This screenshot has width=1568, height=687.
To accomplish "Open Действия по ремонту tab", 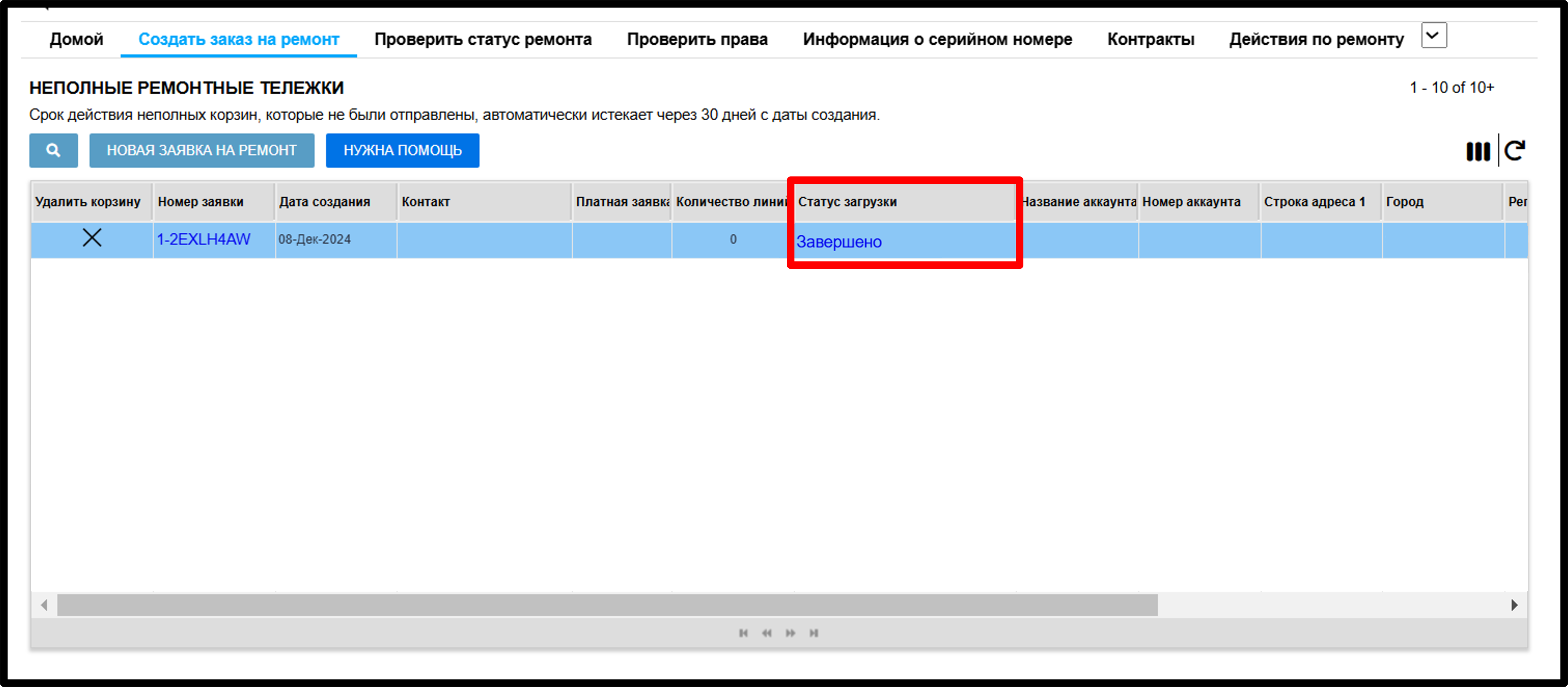I will [x=1316, y=40].
